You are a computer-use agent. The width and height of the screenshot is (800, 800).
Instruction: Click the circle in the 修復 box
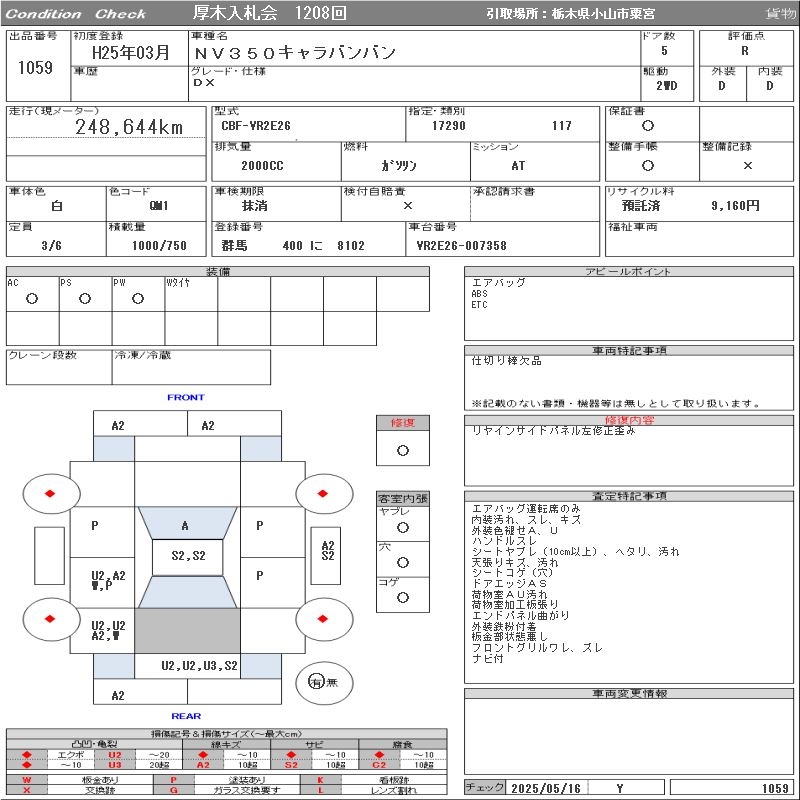pos(403,451)
